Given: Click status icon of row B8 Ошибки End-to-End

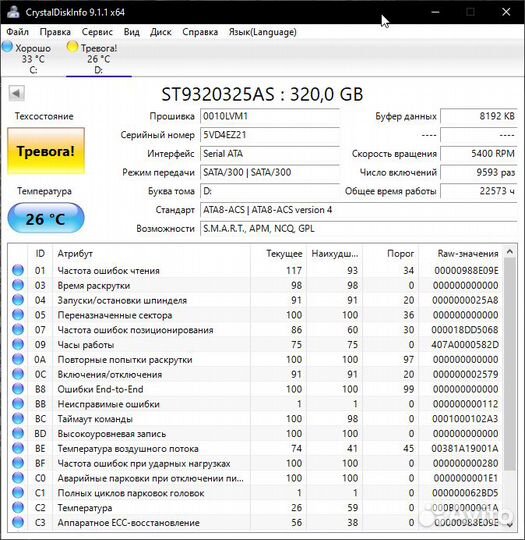Looking at the screenshot, I should 18,389.
